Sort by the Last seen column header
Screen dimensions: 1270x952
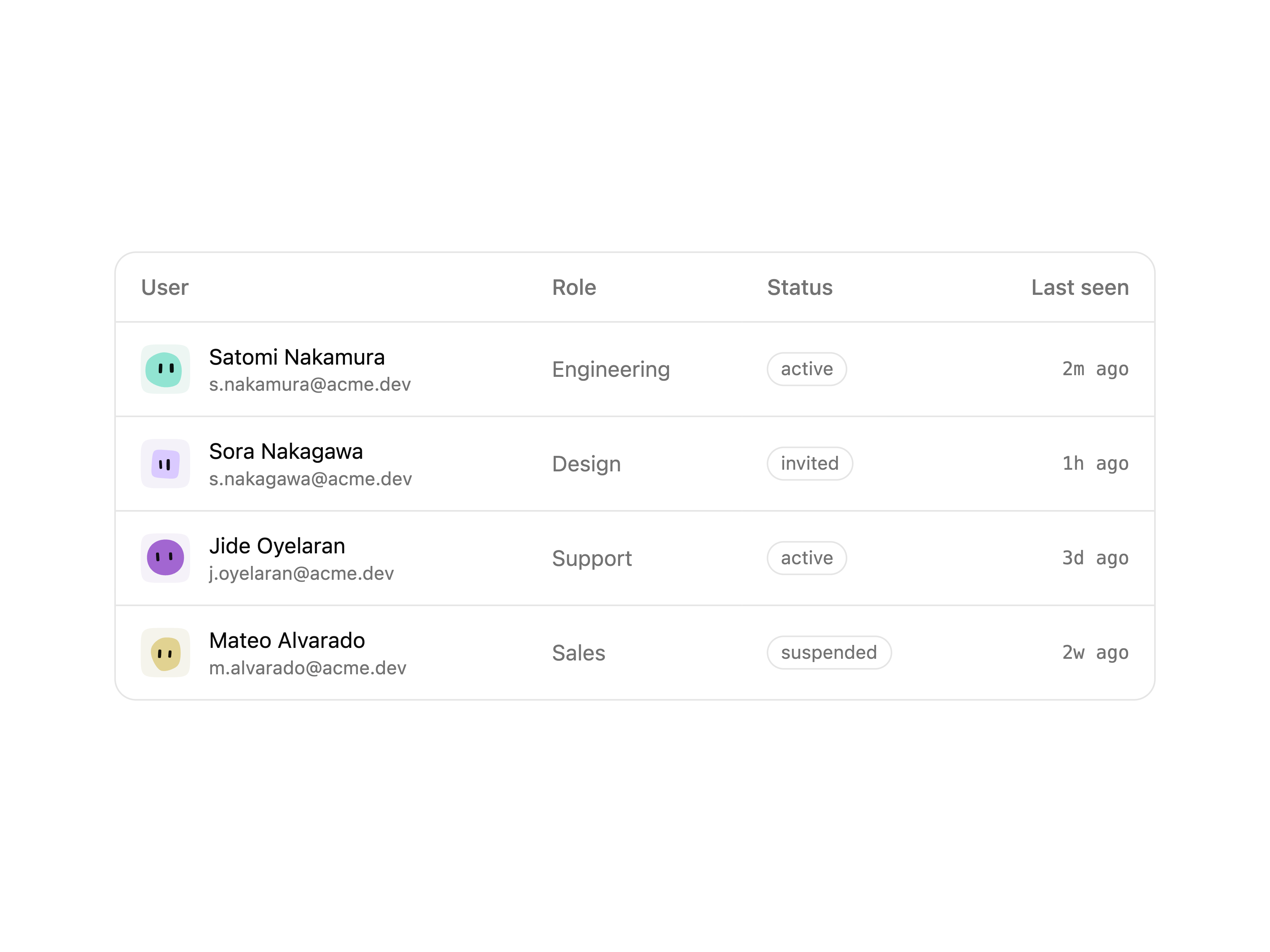point(1080,288)
